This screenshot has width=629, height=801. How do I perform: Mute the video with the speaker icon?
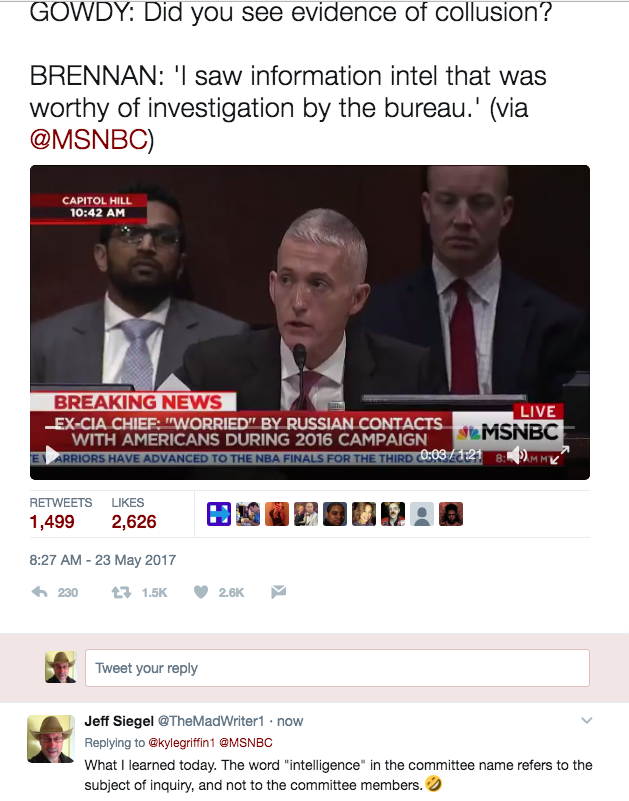point(517,454)
